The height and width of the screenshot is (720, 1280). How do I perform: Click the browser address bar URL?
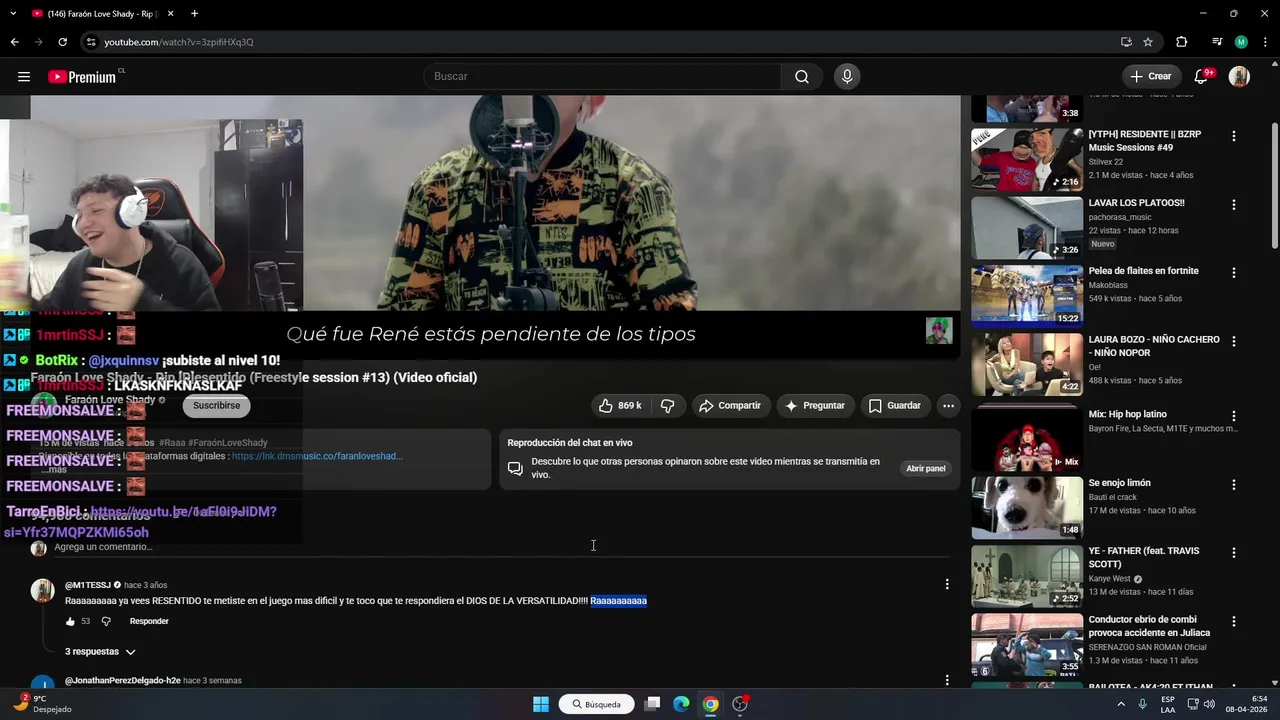pos(179,42)
